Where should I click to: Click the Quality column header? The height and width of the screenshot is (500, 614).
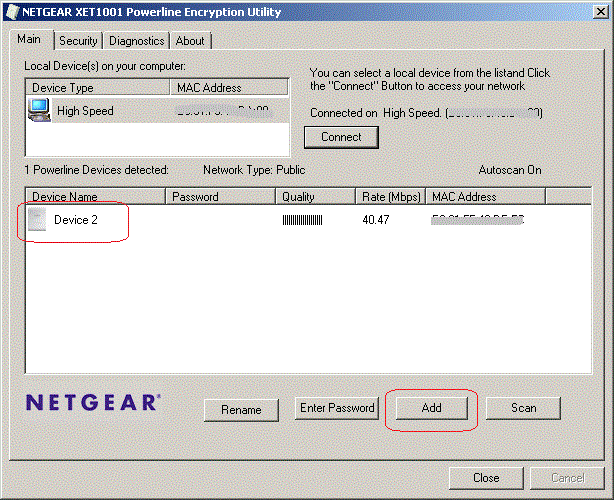316,196
